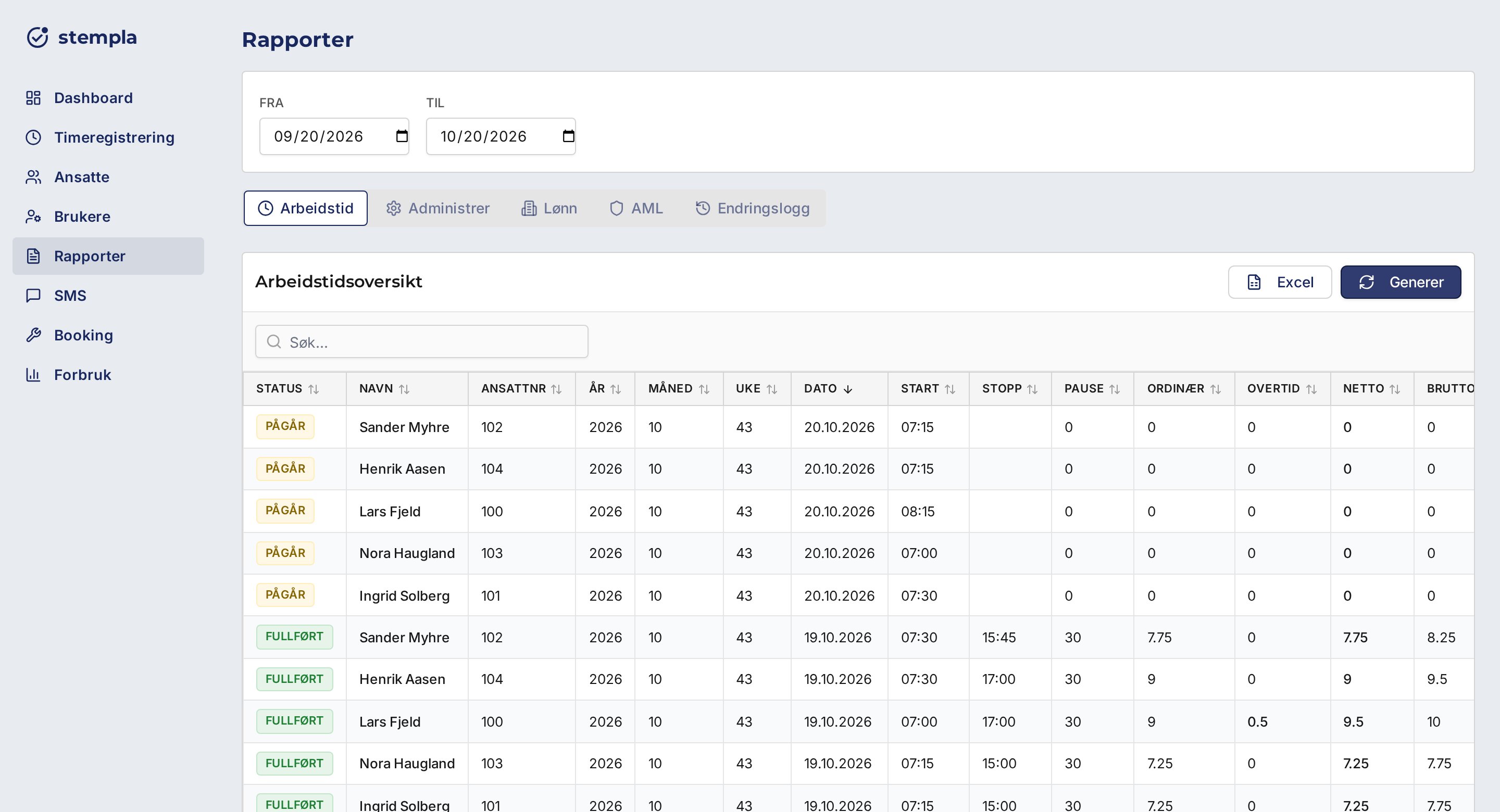Focus the Søk search field
The height and width of the screenshot is (812, 1500).
(x=421, y=341)
